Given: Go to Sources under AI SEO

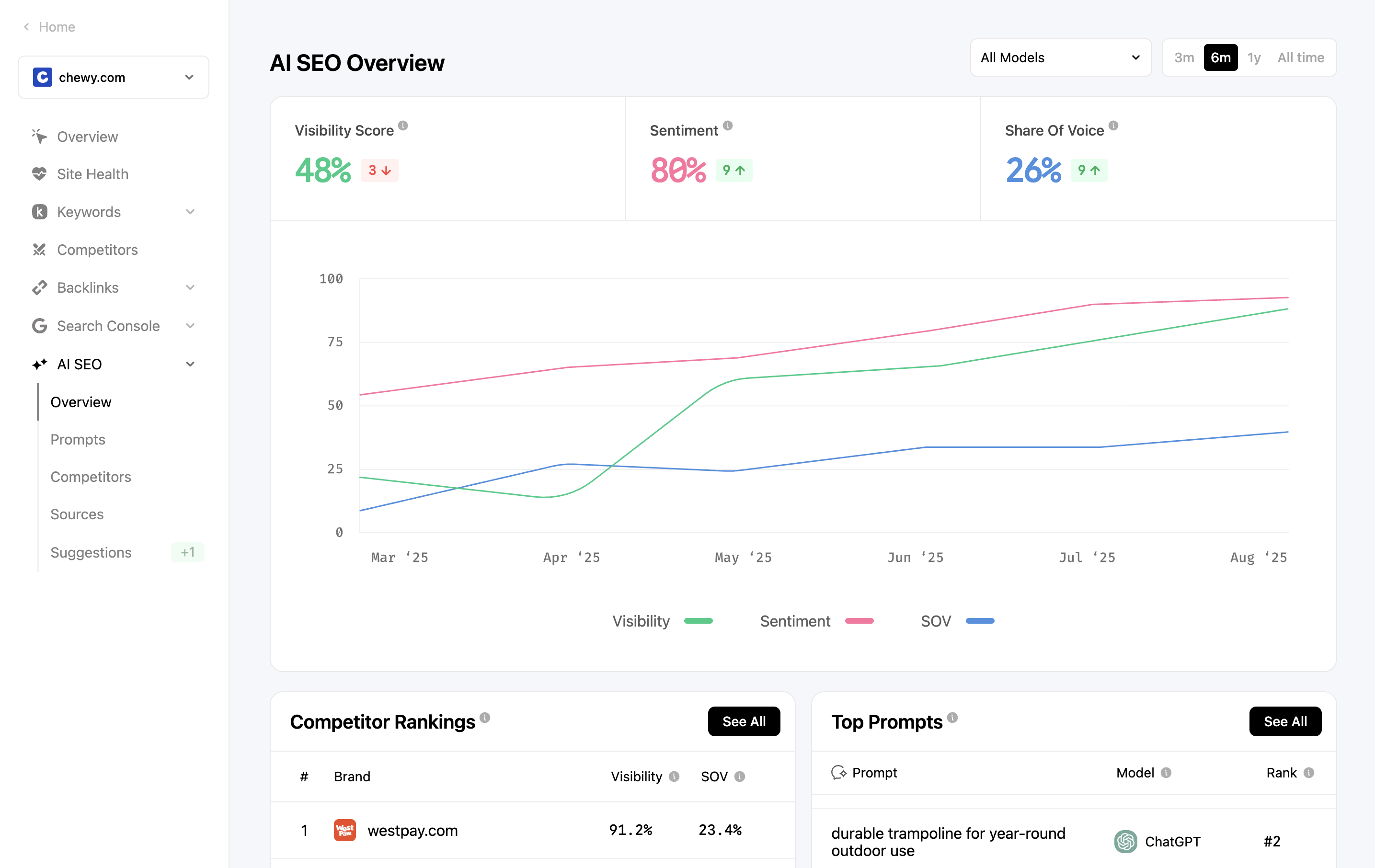Looking at the screenshot, I should click(x=77, y=514).
